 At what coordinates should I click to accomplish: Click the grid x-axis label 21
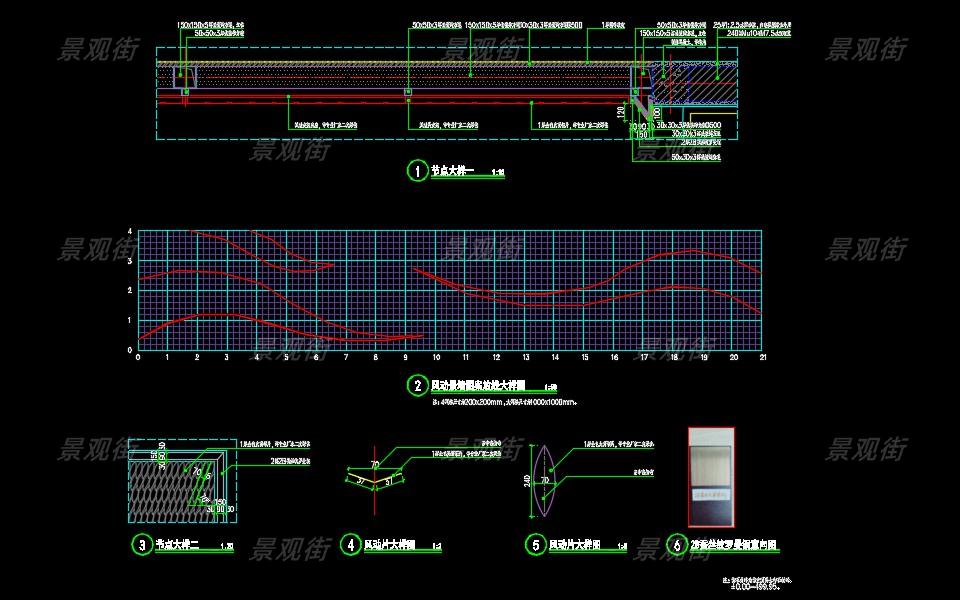(x=763, y=357)
